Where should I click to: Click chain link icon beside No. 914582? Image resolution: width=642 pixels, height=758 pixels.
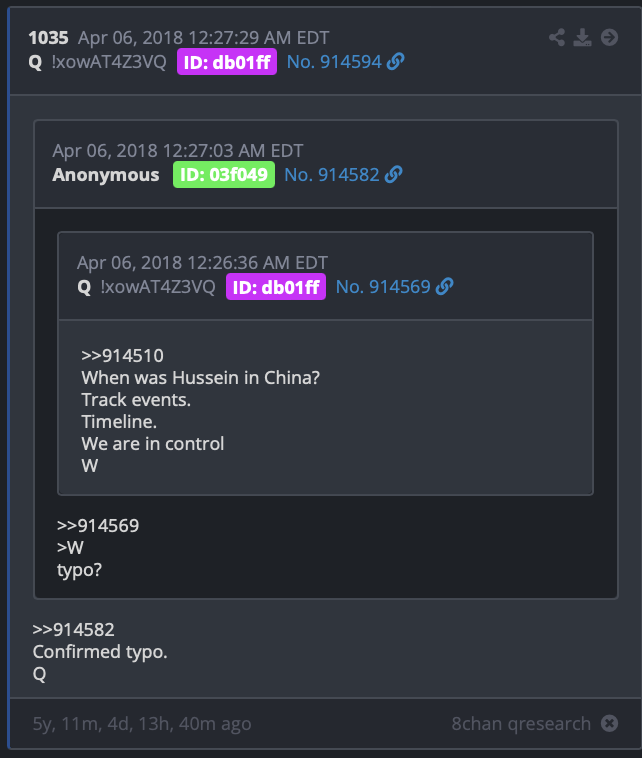coord(394,175)
